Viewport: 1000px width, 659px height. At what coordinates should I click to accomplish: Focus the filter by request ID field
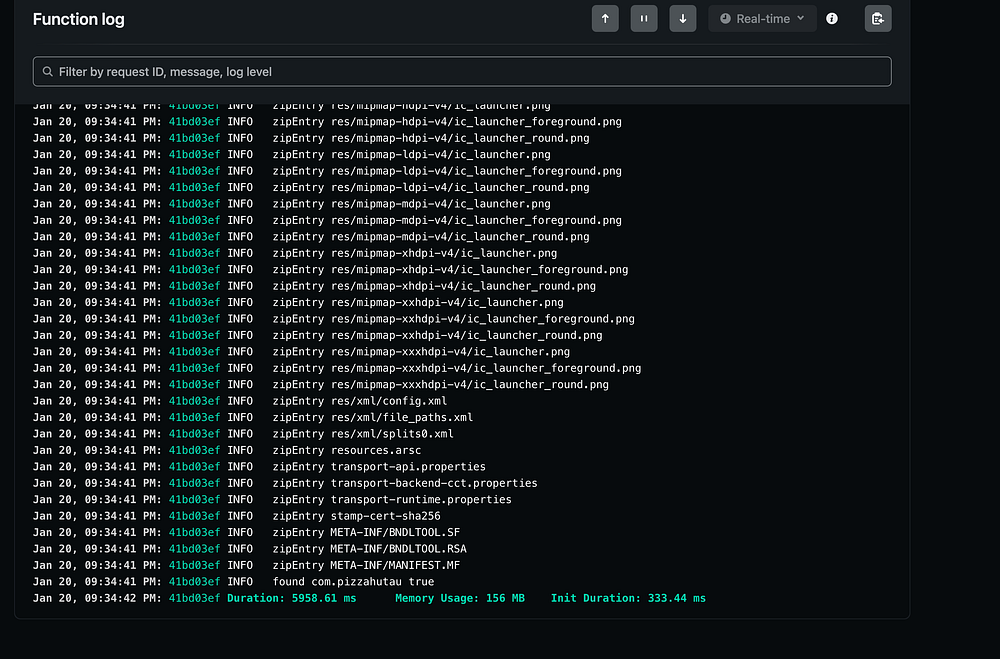[470, 71]
